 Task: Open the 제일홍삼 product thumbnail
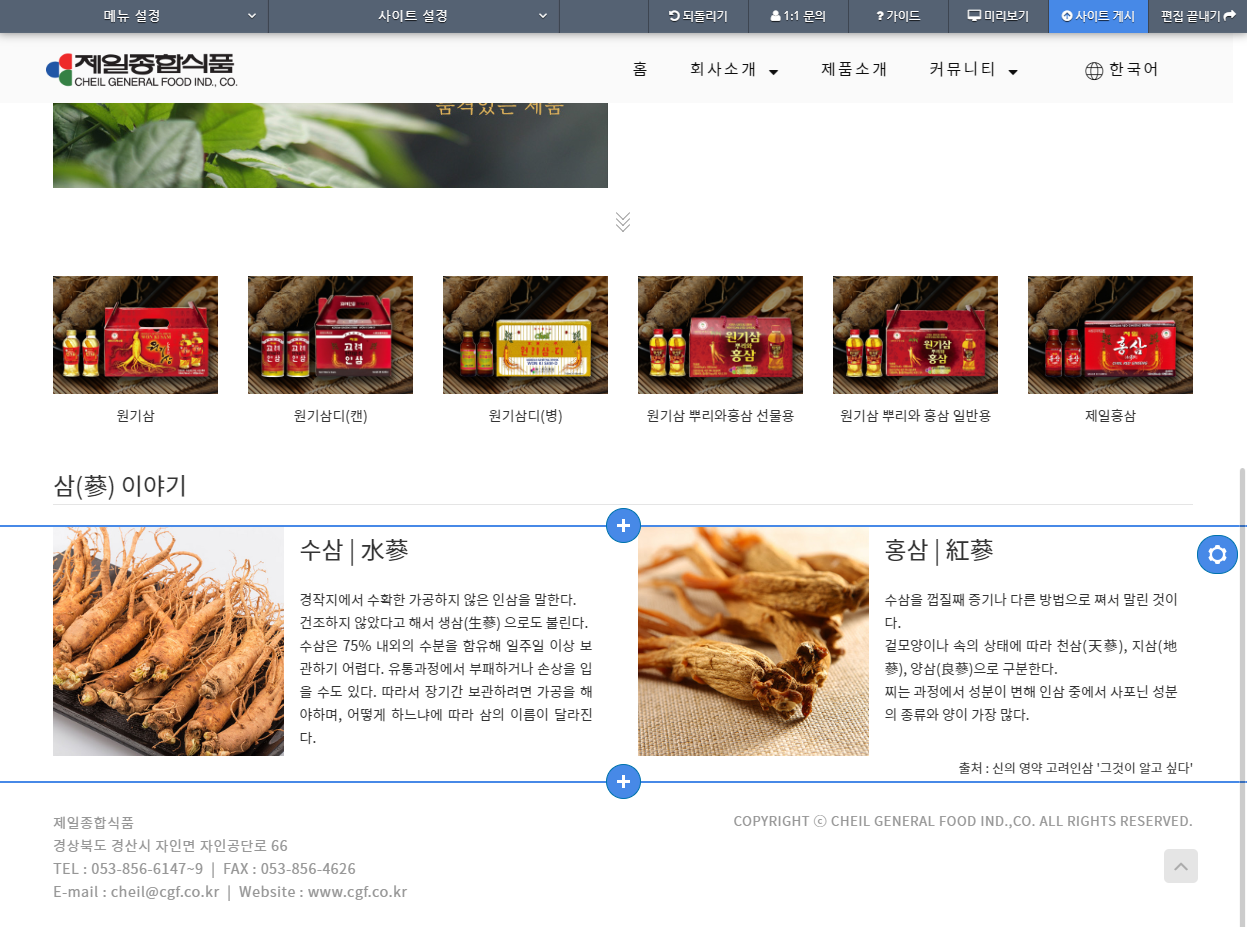pos(1110,335)
